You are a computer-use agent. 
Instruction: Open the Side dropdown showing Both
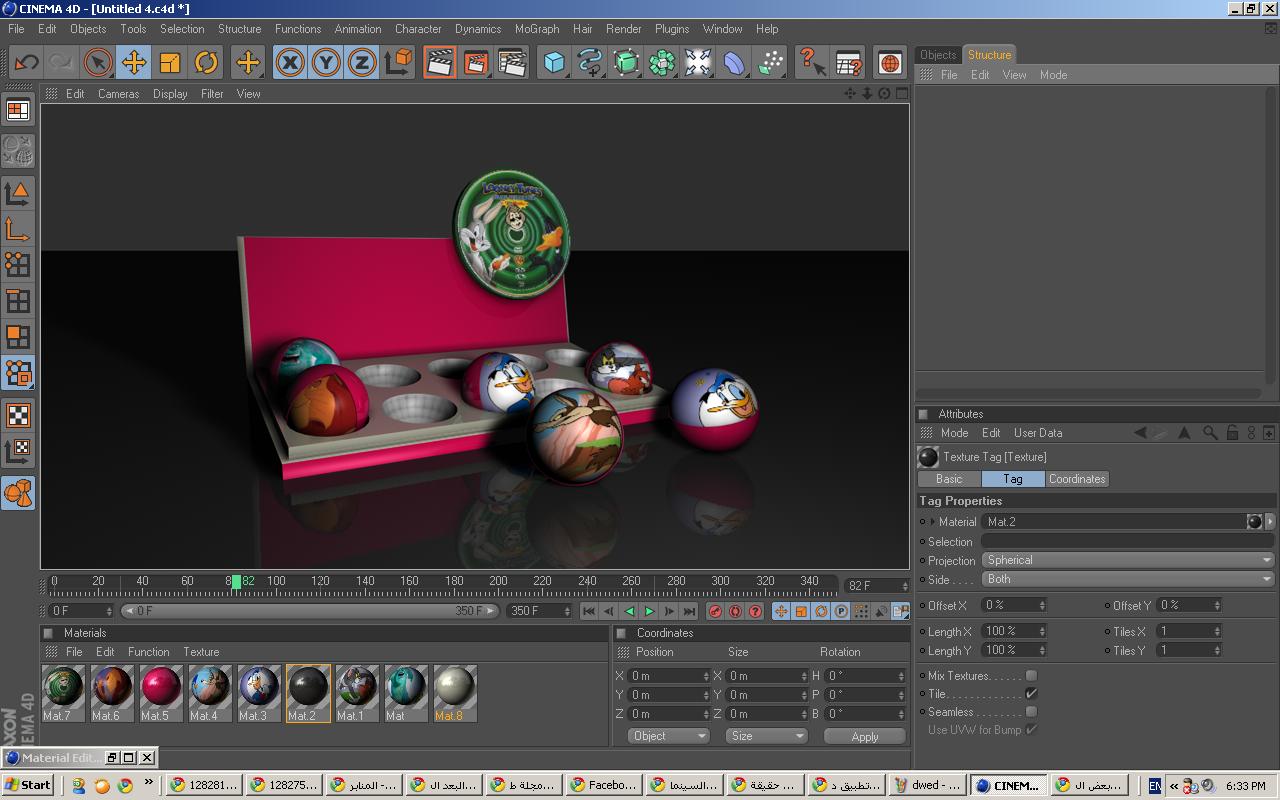pos(1128,579)
